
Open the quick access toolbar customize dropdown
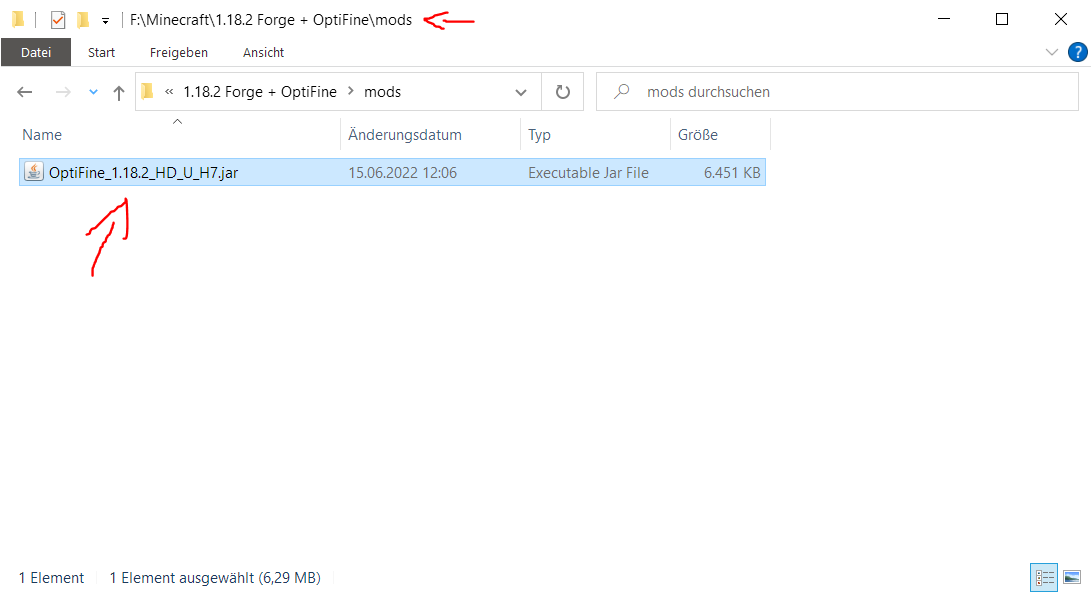coord(105,21)
